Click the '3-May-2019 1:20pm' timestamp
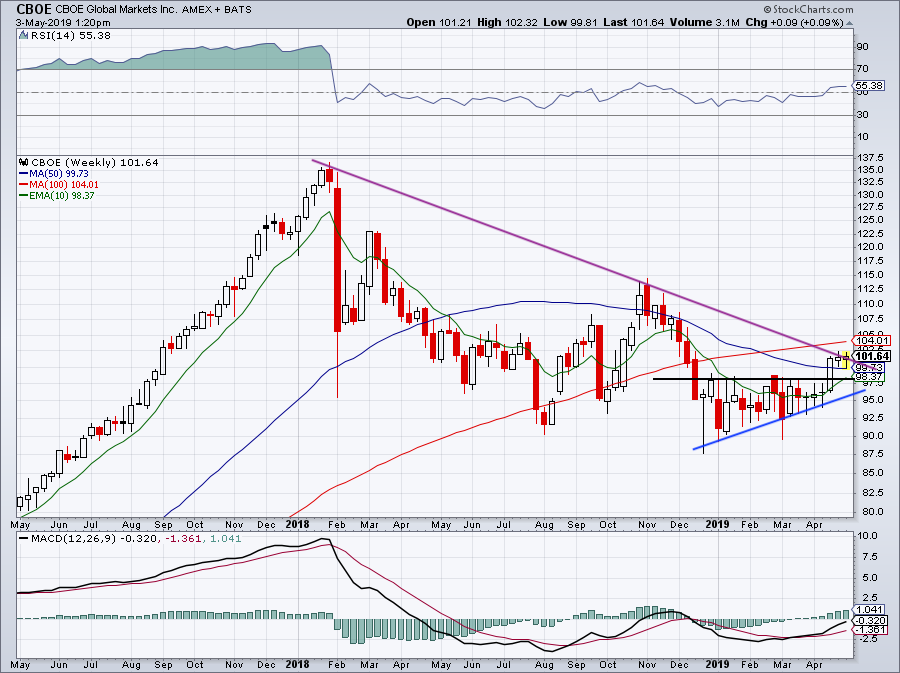This screenshot has height=673, width=900. pyautogui.click(x=63, y=23)
